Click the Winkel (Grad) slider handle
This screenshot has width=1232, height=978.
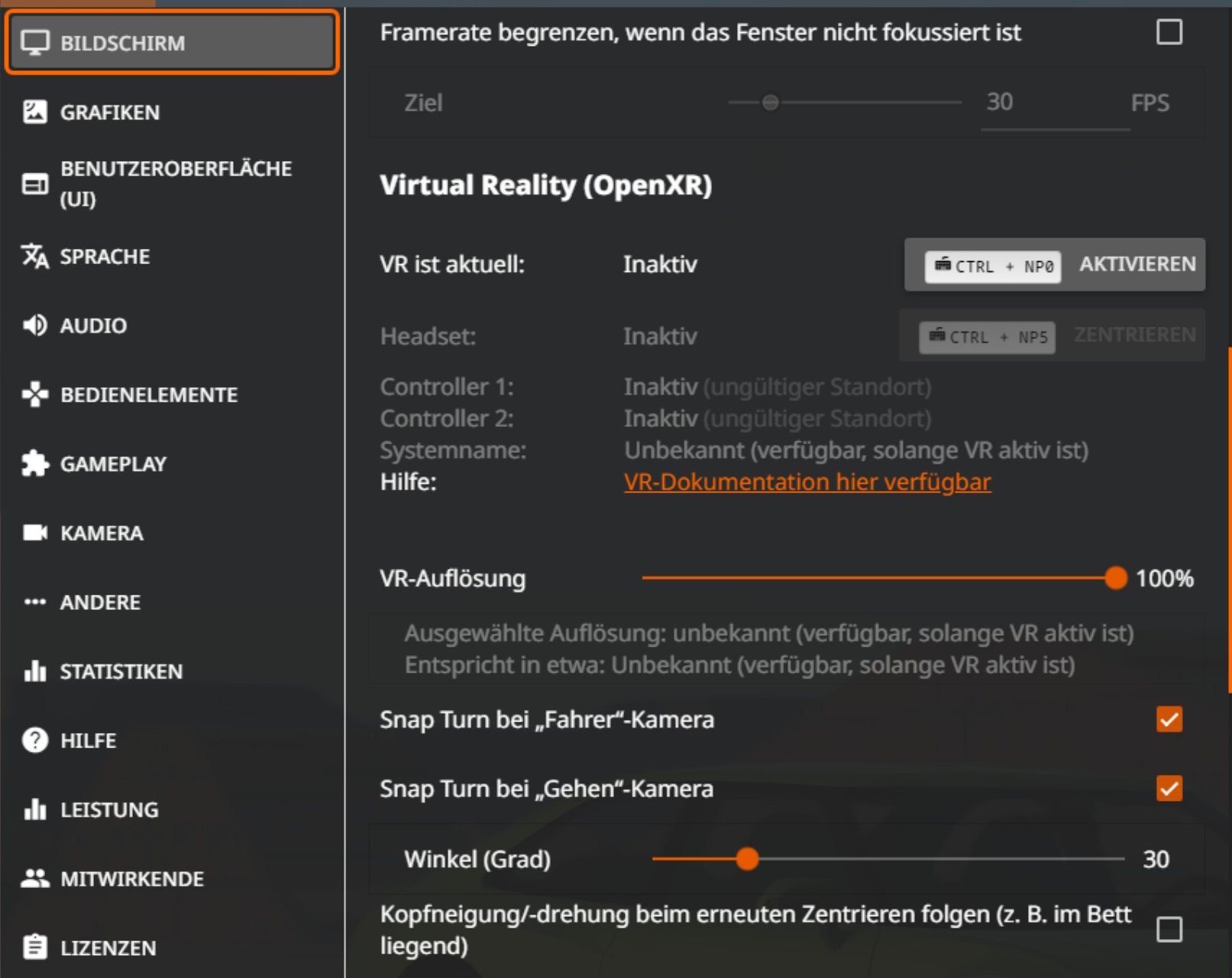pyautogui.click(x=748, y=859)
